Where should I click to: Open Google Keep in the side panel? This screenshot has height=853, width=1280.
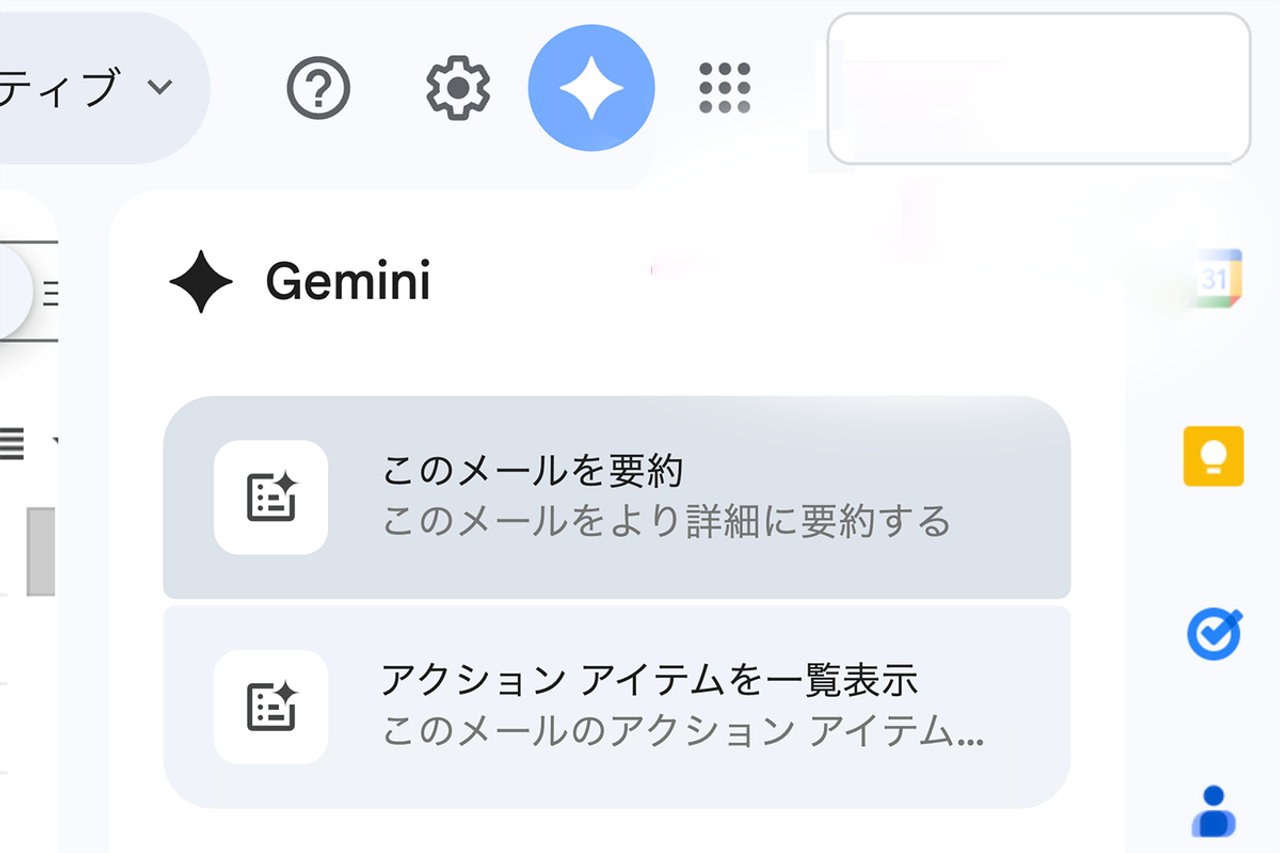[x=1213, y=457]
